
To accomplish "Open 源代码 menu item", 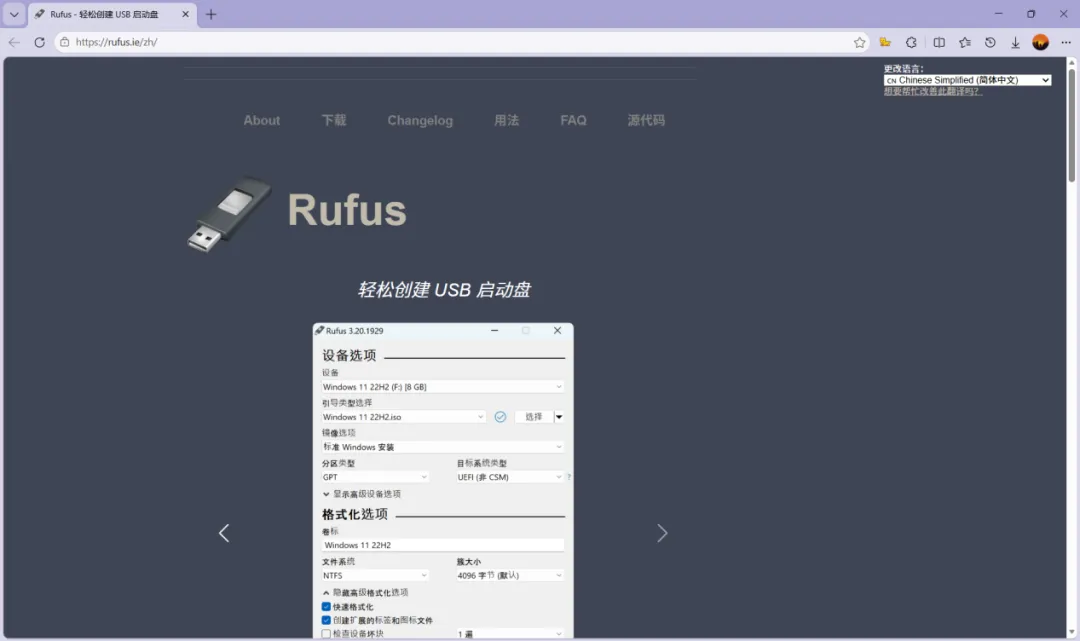I will [x=646, y=120].
